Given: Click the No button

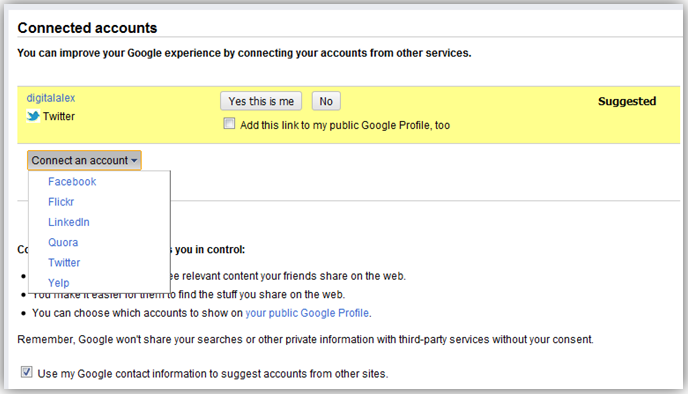Looking at the screenshot, I should click(x=326, y=101).
